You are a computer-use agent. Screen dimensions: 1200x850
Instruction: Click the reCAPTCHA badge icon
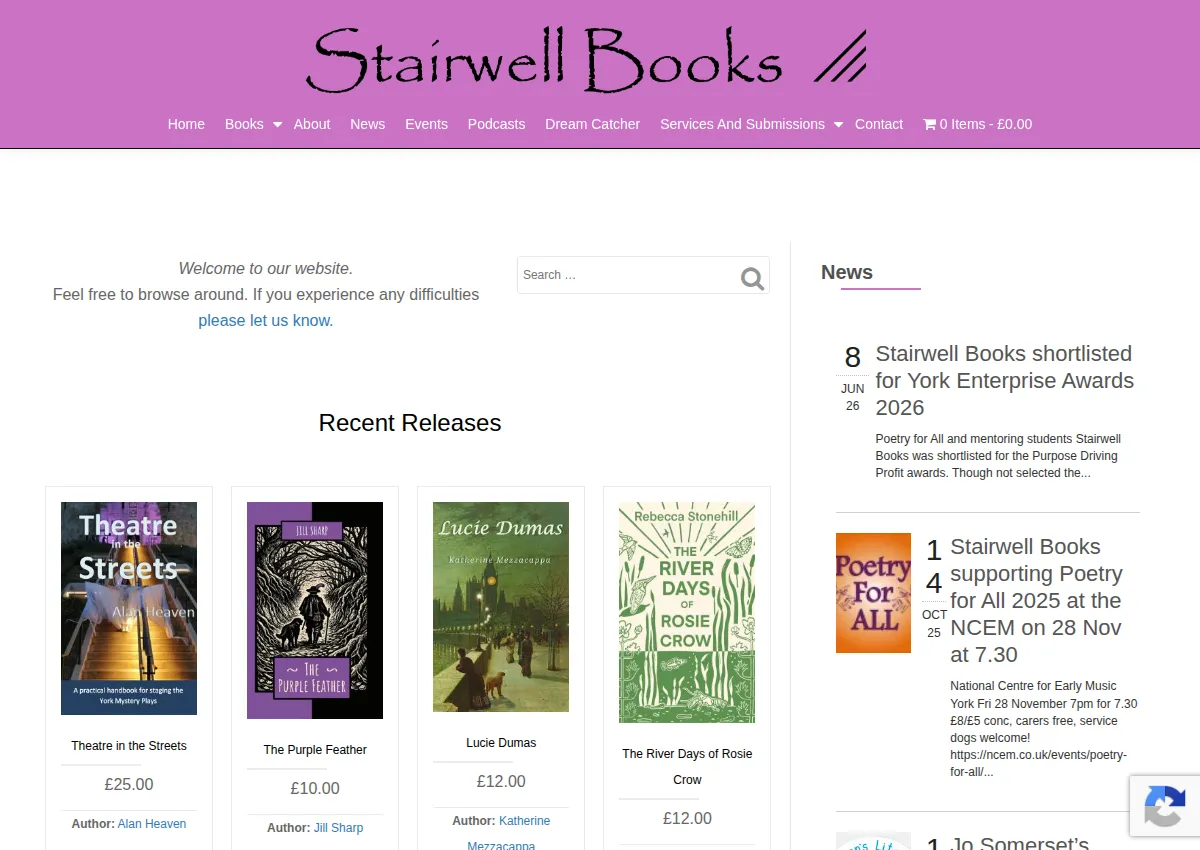[1165, 806]
